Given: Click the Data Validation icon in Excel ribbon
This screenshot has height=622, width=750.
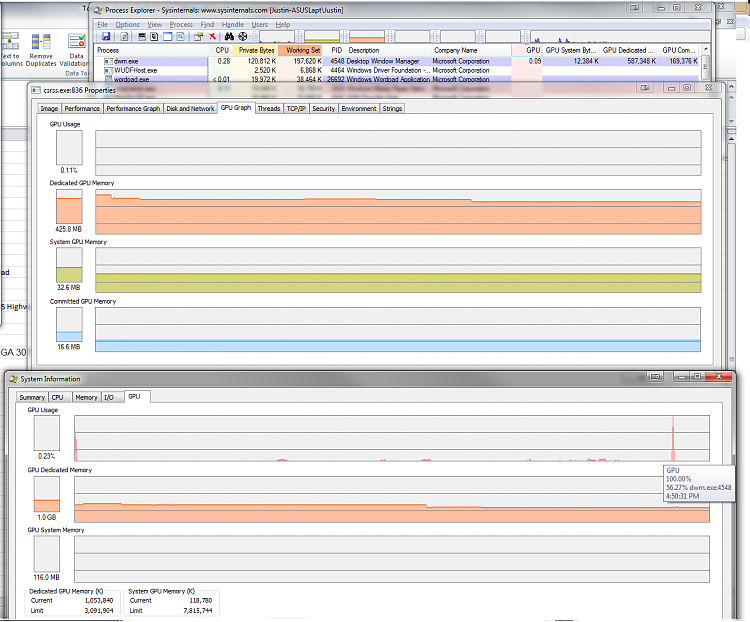Looking at the screenshot, I should (77, 42).
